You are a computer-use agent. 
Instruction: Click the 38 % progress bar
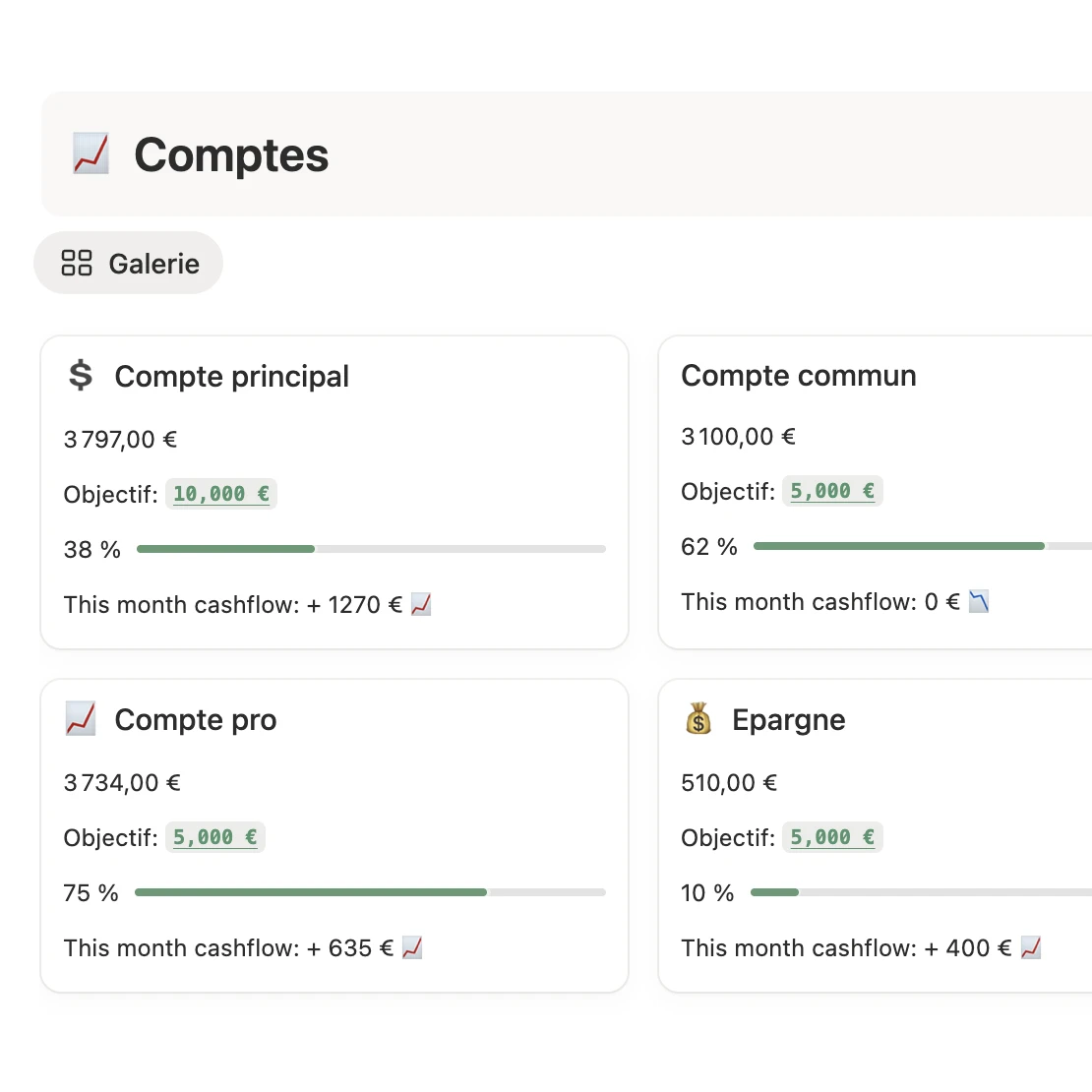coord(369,548)
